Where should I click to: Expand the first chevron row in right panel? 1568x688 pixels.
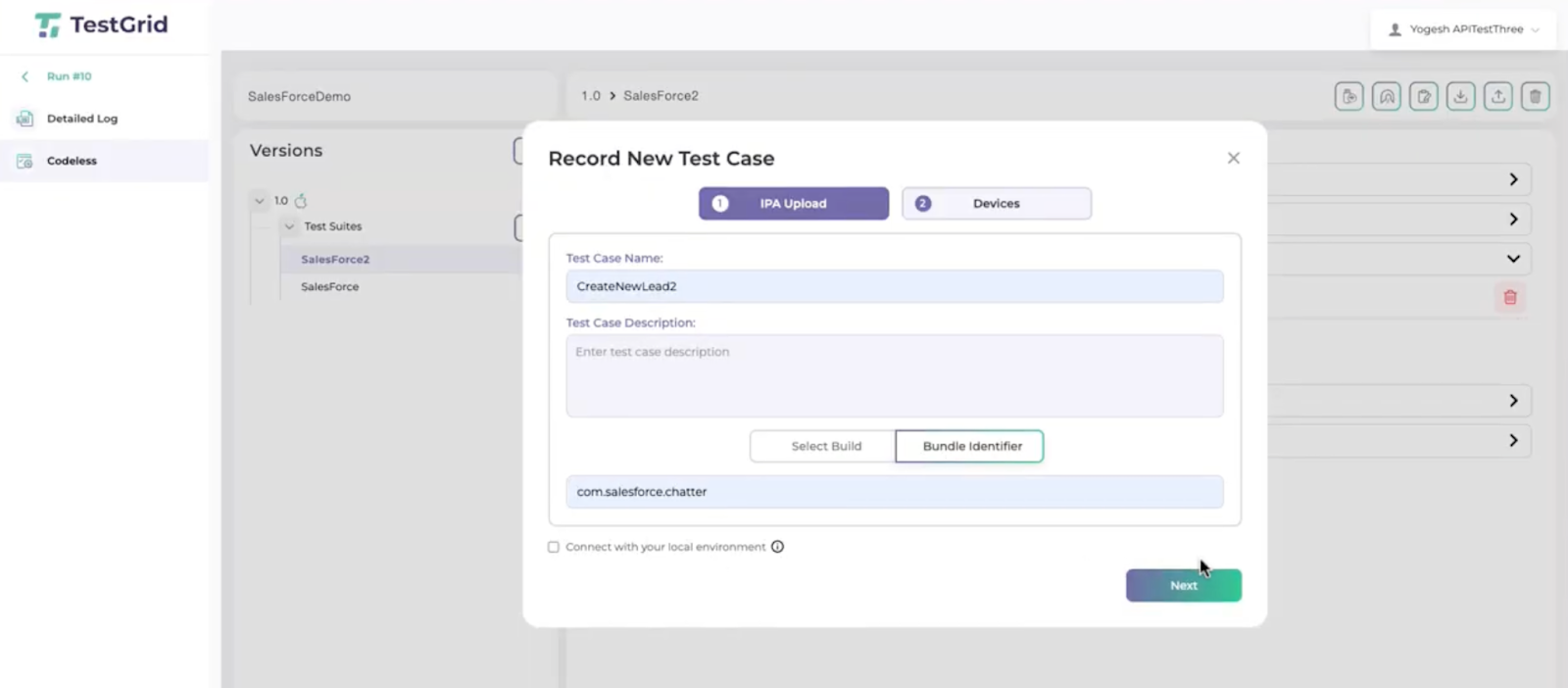point(1513,179)
